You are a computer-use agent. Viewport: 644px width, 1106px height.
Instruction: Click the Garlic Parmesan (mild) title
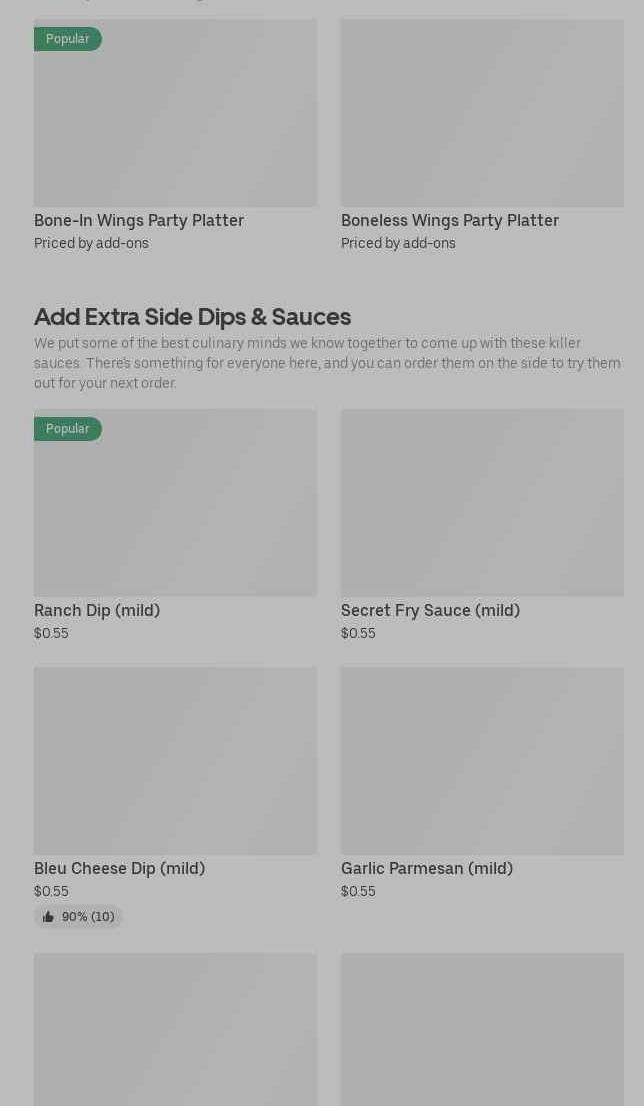click(427, 868)
